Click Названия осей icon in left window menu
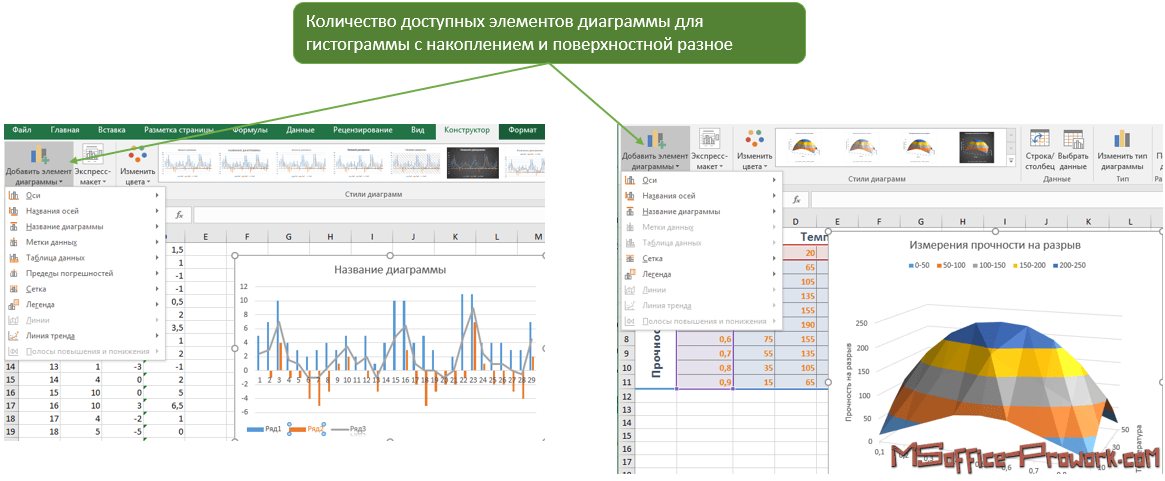 pos(14,211)
